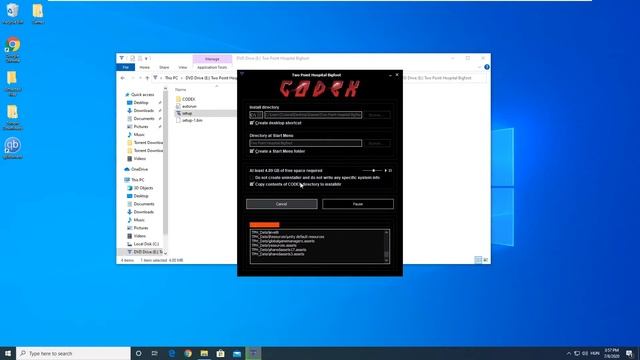Open the notification center icon

629,353
